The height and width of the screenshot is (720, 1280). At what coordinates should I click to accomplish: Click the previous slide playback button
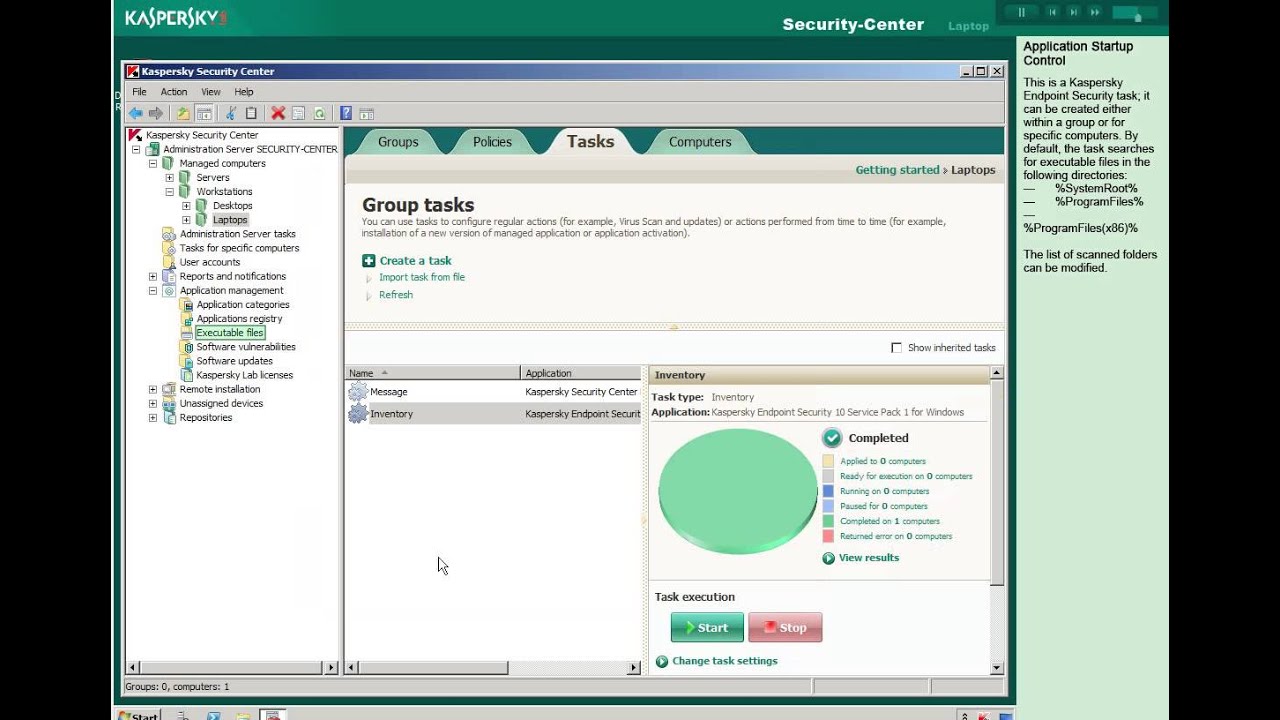1052,12
